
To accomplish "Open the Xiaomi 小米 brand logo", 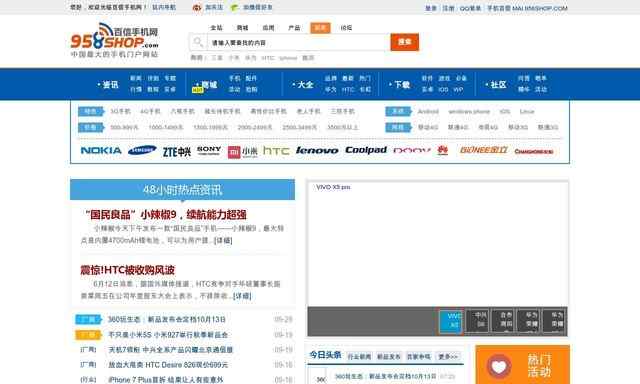I will tap(243, 152).
